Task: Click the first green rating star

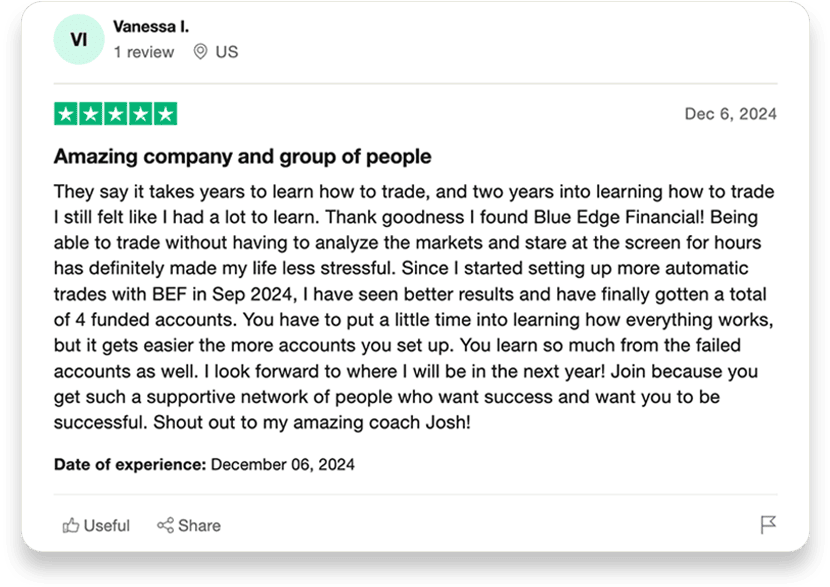Action: [x=66, y=114]
